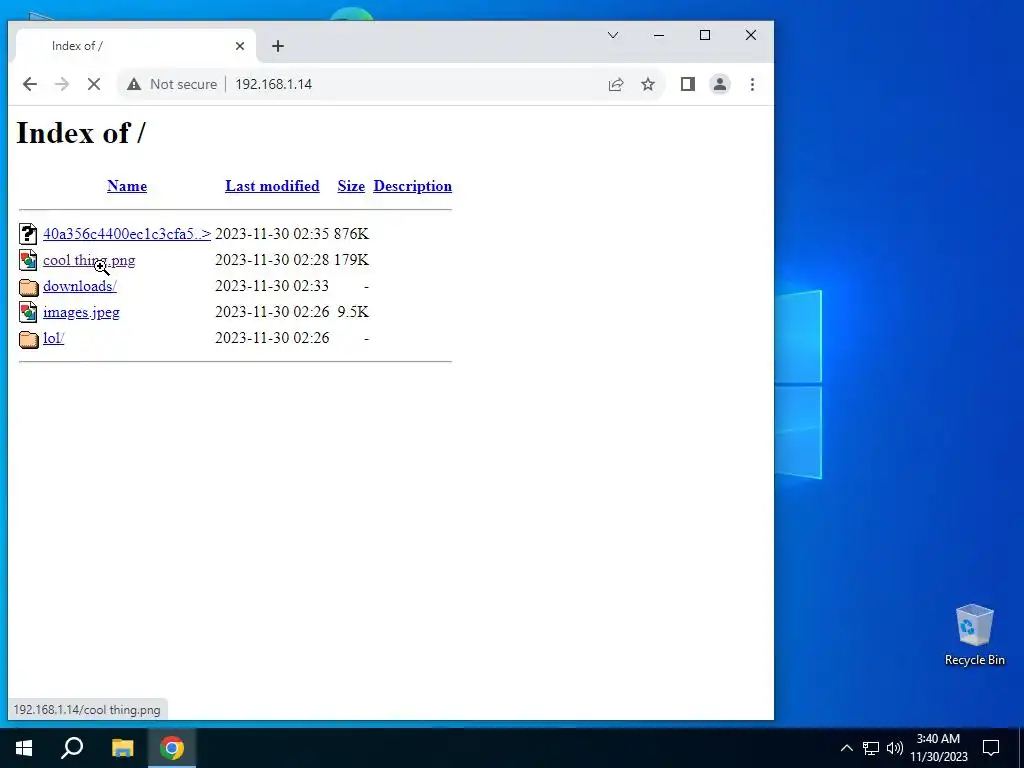This screenshot has width=1024, height=768.
Task: Open the cool thing.png link
Action: click(89, 260)
